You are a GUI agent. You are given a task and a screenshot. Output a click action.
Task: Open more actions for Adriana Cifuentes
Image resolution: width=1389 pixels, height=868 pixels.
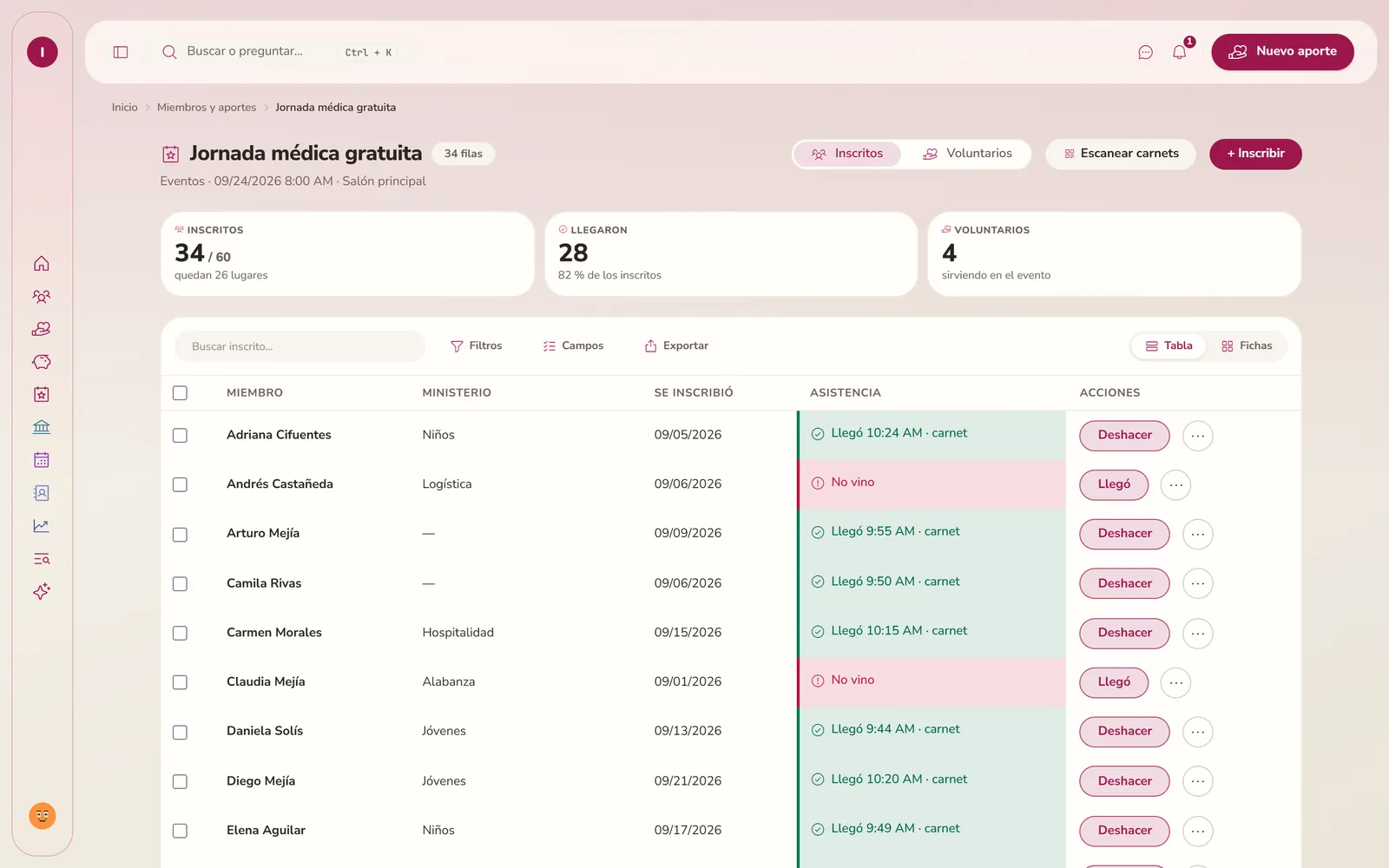point(1198,436)
